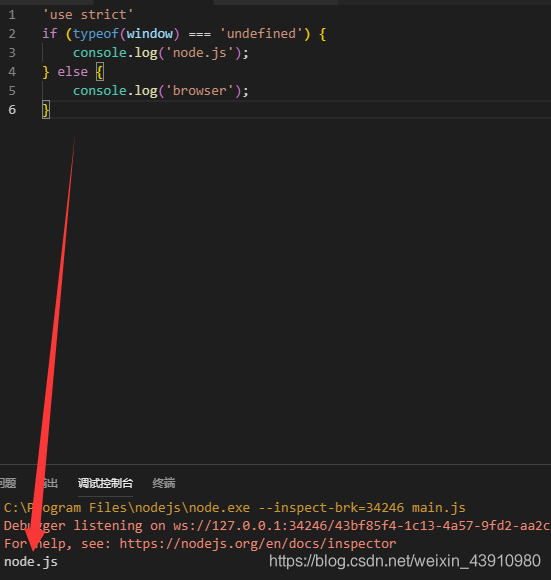Click the node.exe --inspect-brk command line
Image resolution: width=551 pixels, height=580 pixels.
tap(234, 508)
